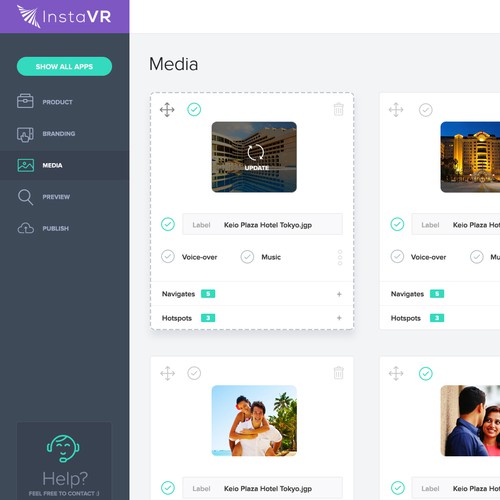
Task: Toggle select checkmark atop second media card
Action: 426,110
